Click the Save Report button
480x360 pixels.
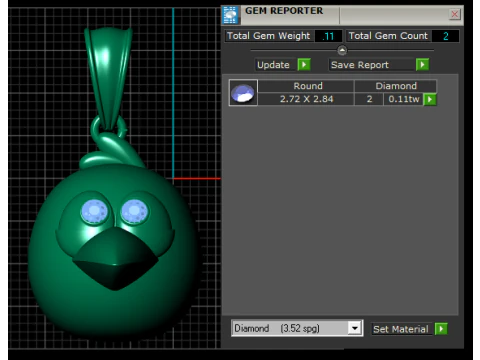(372, 65)
